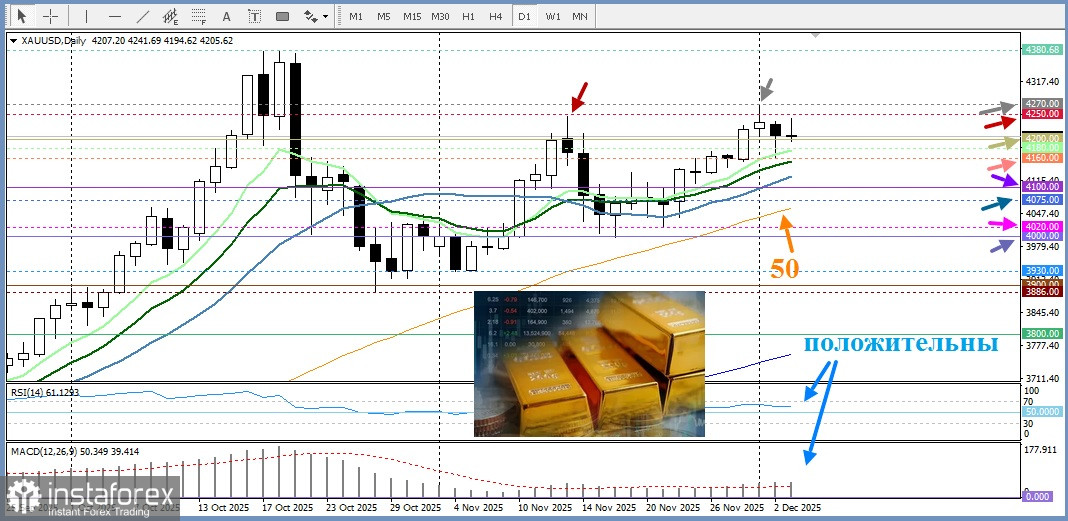Viewport: 1068px width, 521px height.
Task: Select the cursor arrow tool
Action: (22, 16)
